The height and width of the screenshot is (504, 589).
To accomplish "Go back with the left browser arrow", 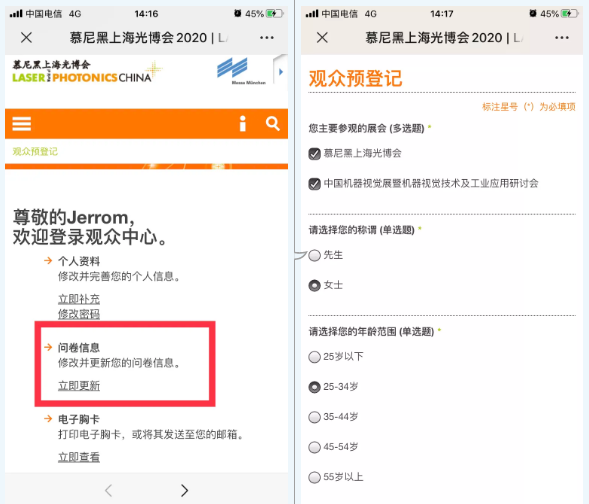I will (109, 490).
